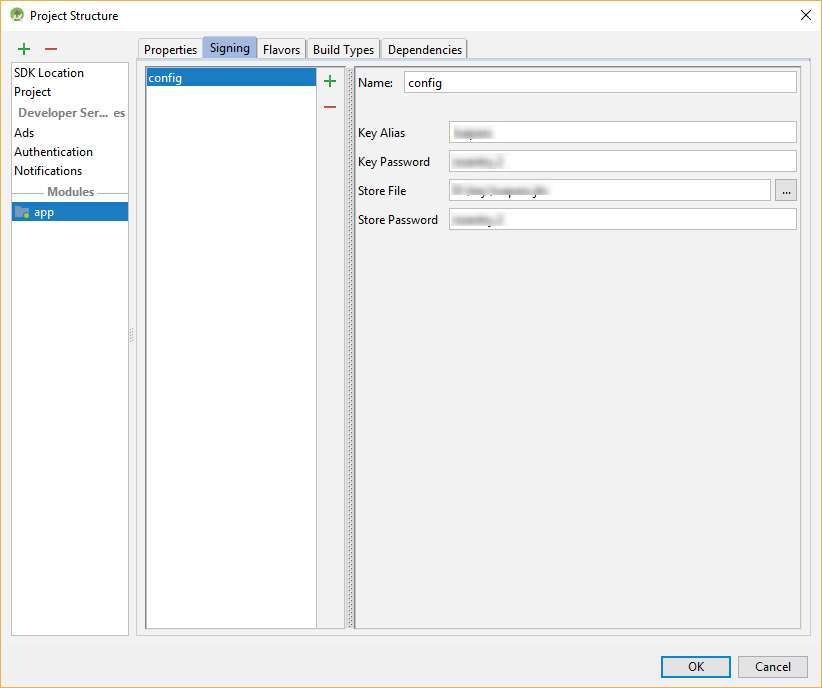Open Authentication in the sidebar list

point(53,152)
